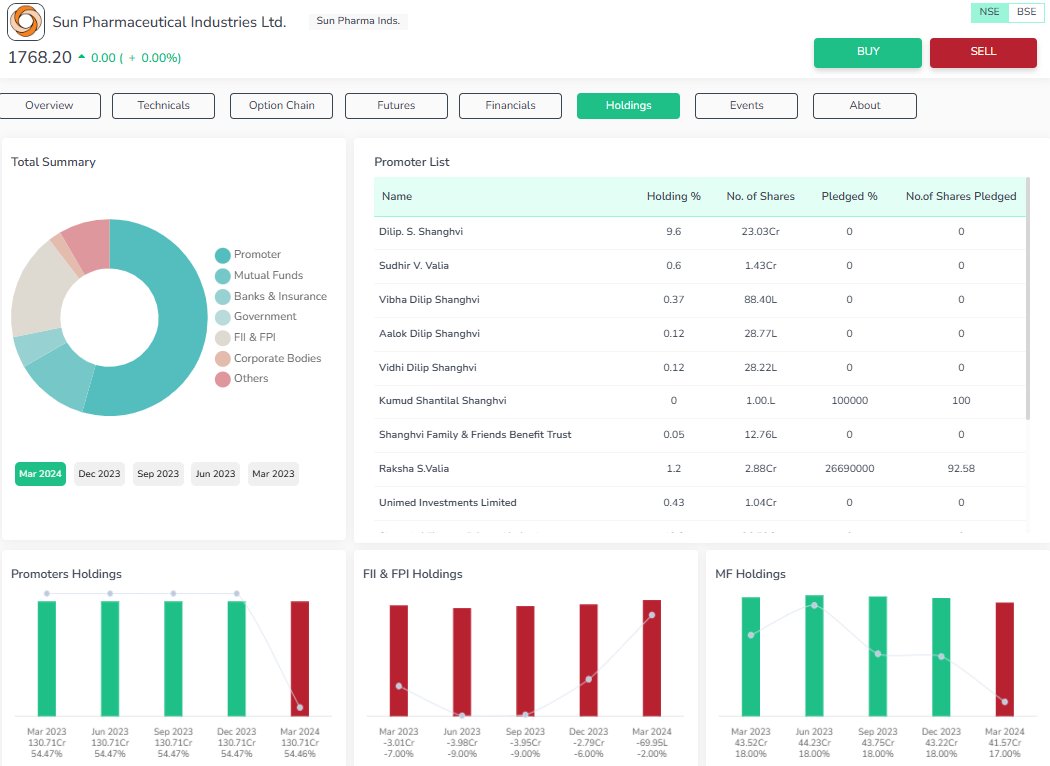Image resolution: width=1050 pixels, height=766 pixels.
Task: Open the Technicals tab
Action: (x=163, y=106)
